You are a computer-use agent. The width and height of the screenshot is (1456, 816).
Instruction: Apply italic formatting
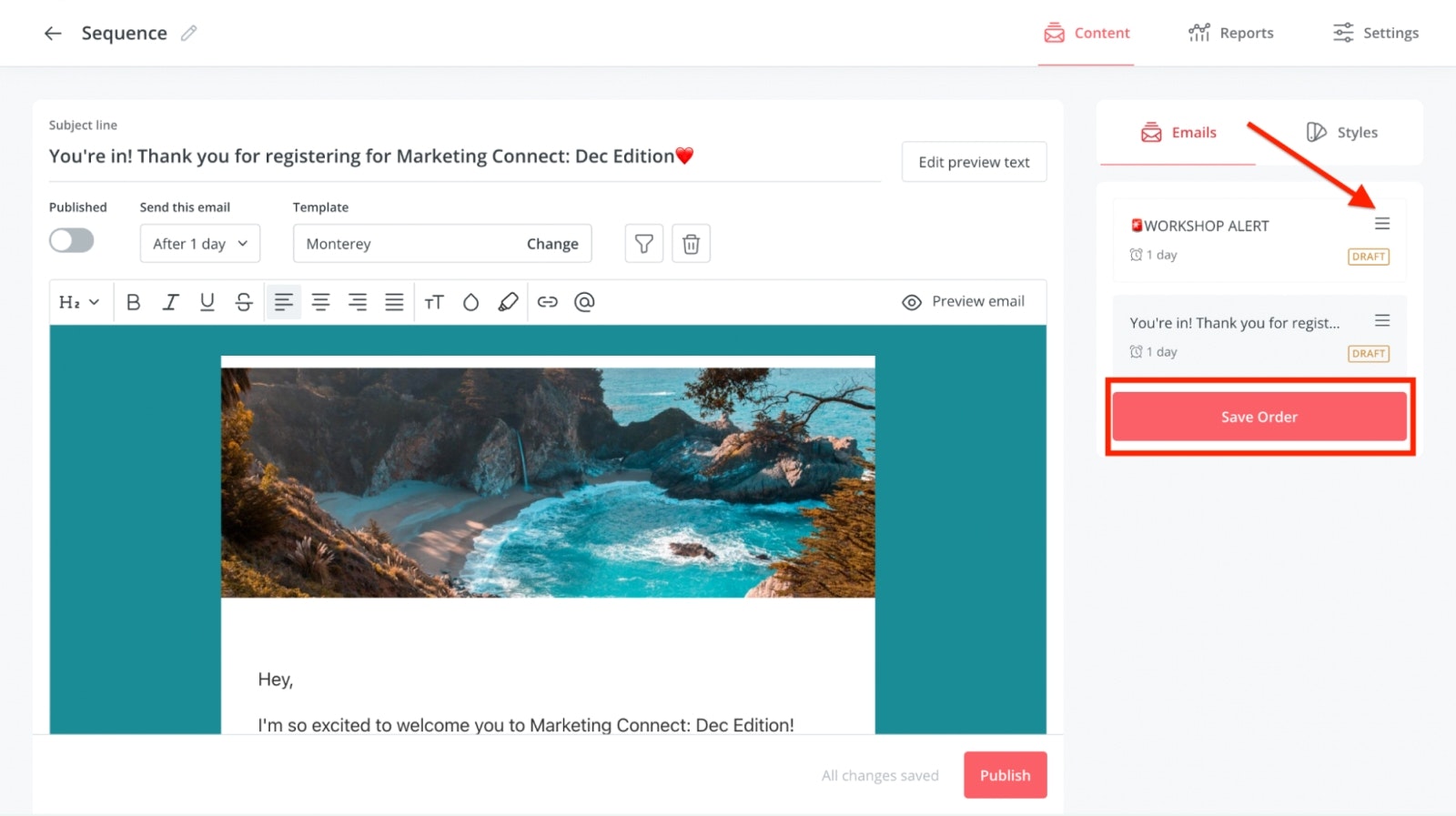pos(170,302)
